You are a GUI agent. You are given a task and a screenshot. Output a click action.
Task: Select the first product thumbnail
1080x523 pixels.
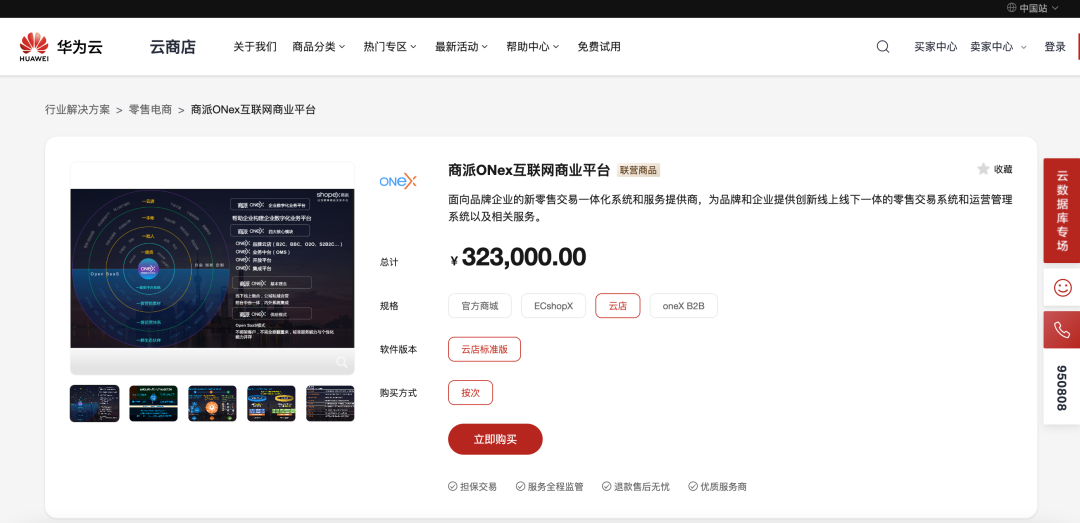(x=94, y=403)
